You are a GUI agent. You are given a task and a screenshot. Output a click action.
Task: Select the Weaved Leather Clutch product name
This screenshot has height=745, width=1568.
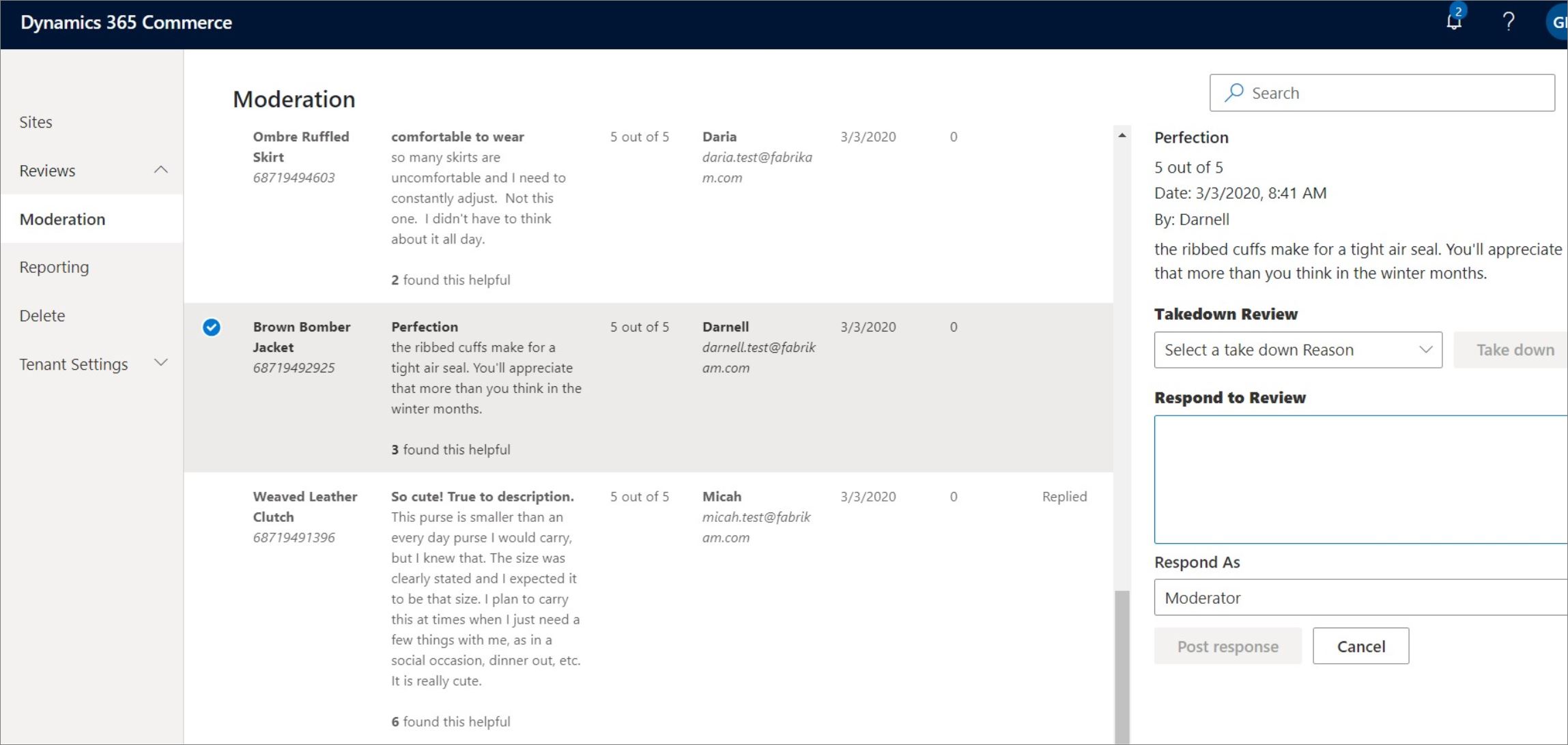[x=305, y=507]
